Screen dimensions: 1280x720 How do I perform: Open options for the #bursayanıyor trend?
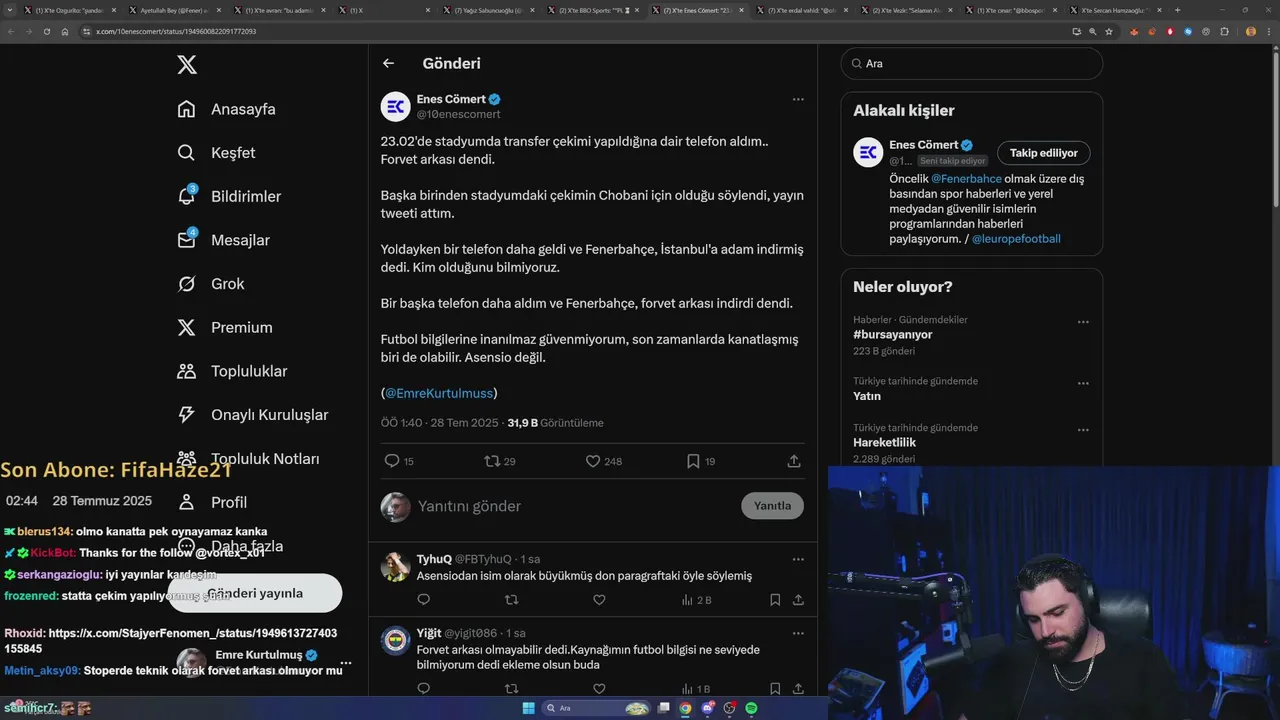click(x=1083, y=322)
